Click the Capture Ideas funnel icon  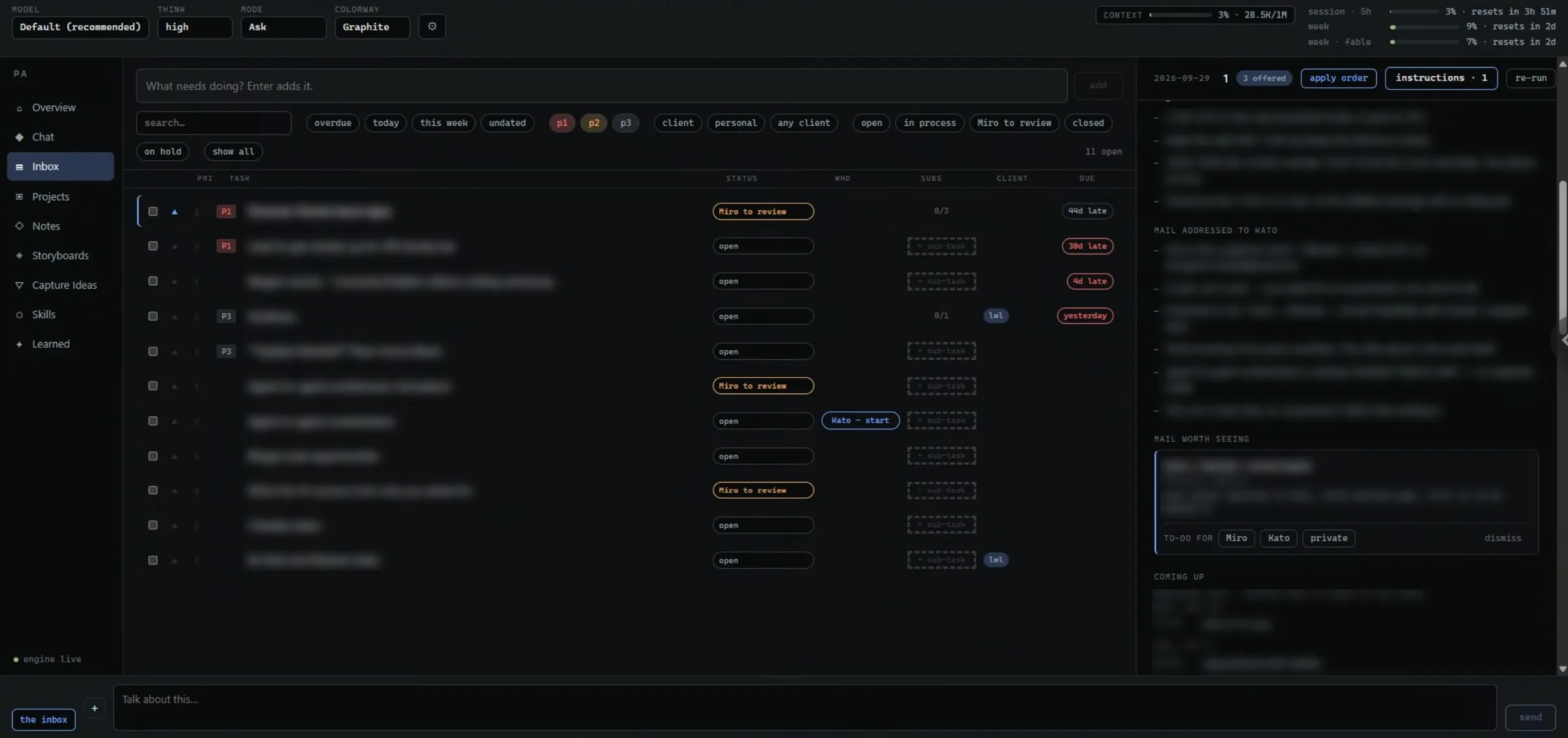(x=19, y=285)
